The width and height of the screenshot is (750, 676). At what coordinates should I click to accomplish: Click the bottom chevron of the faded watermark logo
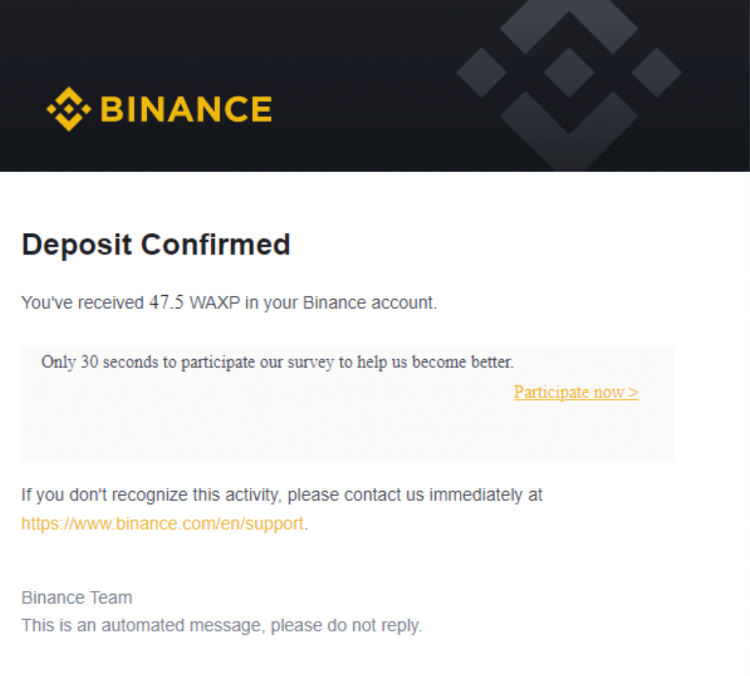[569, 132]
